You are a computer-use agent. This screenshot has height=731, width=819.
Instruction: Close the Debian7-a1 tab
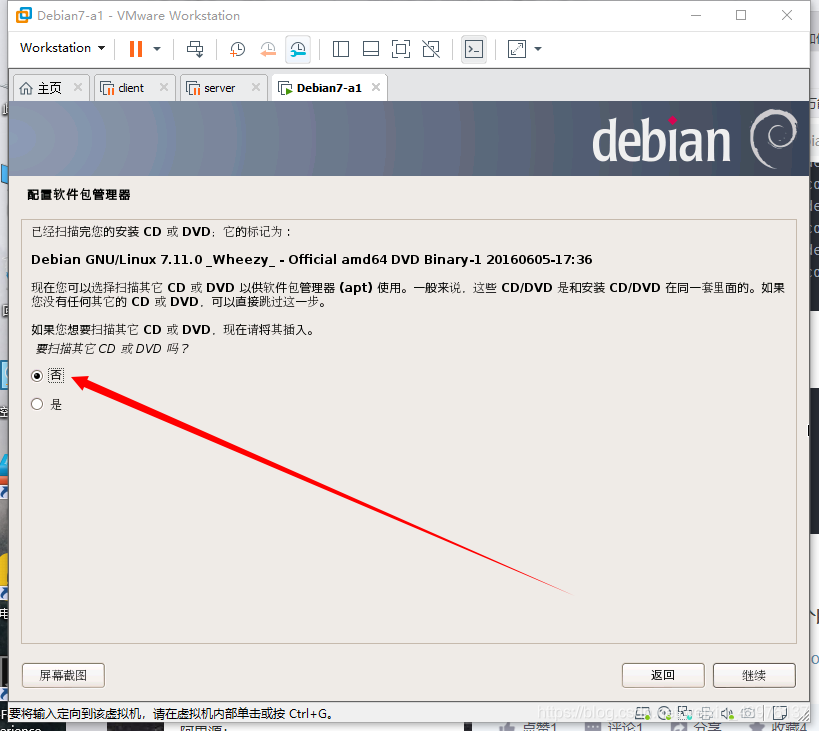(376, 87)
